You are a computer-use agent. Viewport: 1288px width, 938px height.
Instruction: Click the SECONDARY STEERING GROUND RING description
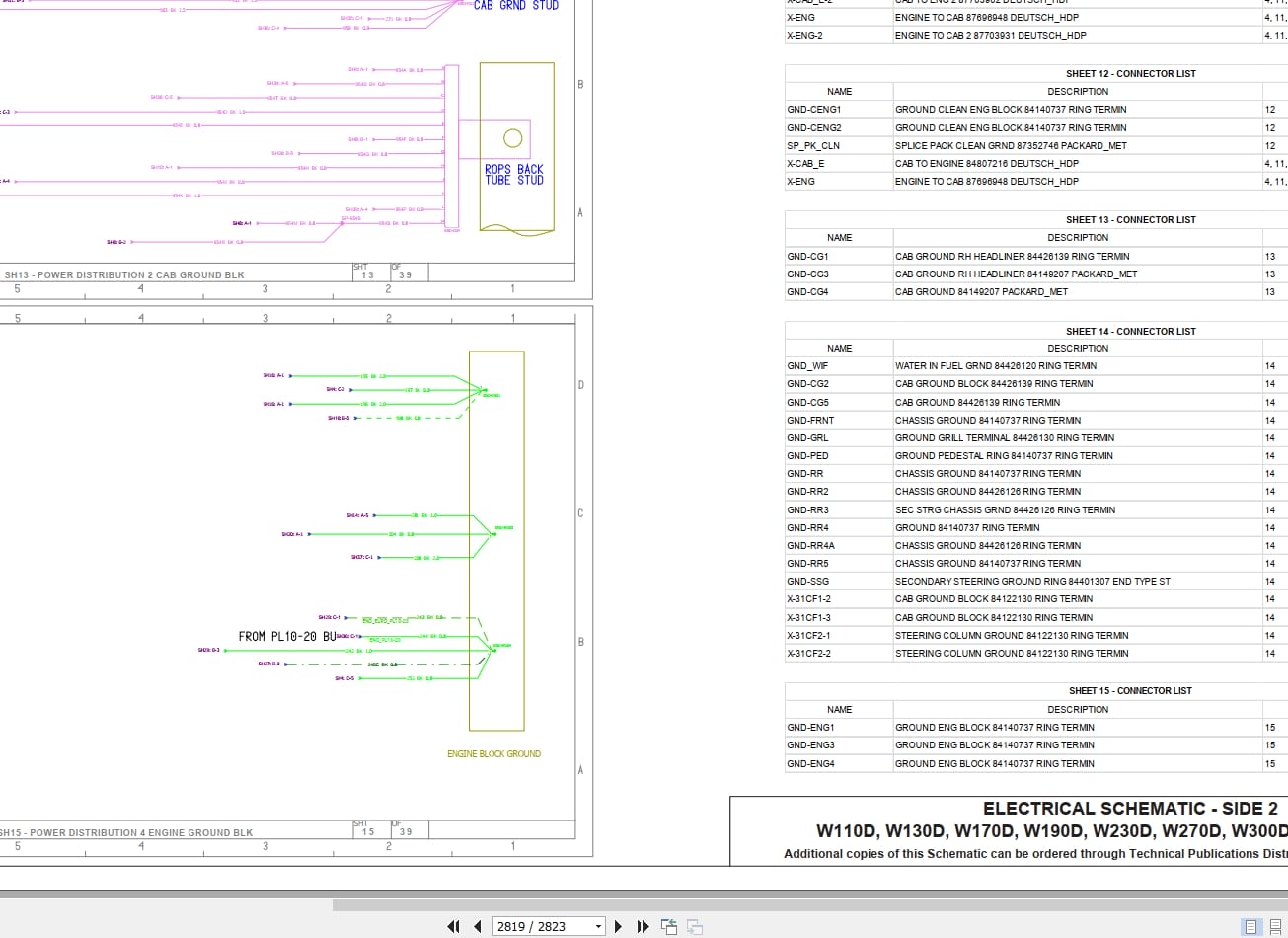click(1032, 581)
